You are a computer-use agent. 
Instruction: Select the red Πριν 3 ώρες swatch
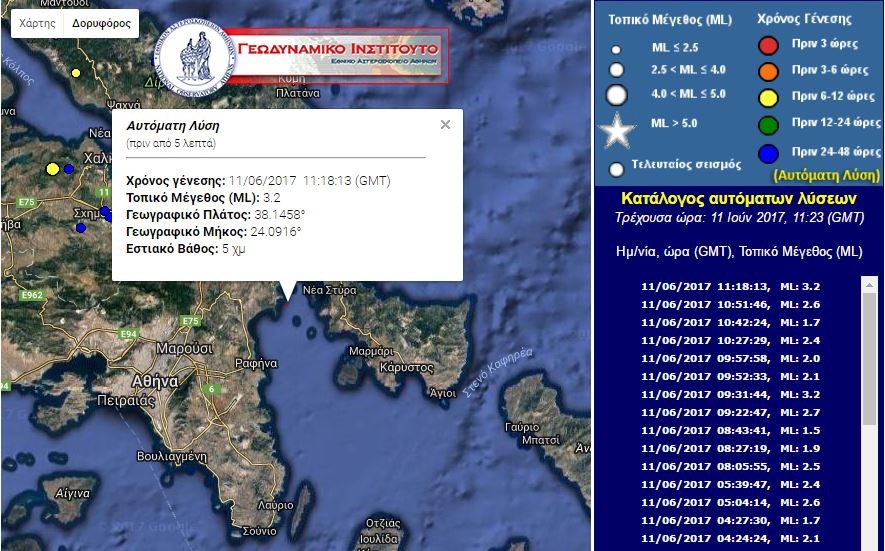[x=768, y=45]
